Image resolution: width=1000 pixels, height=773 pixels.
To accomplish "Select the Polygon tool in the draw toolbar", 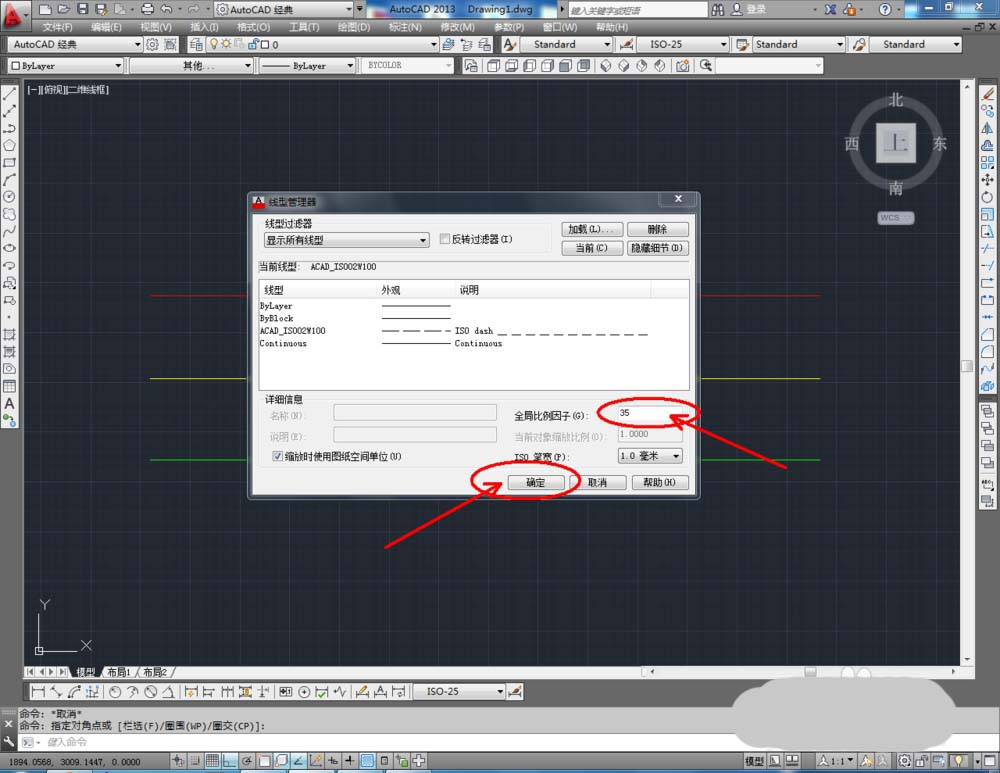I will [9, 145].
